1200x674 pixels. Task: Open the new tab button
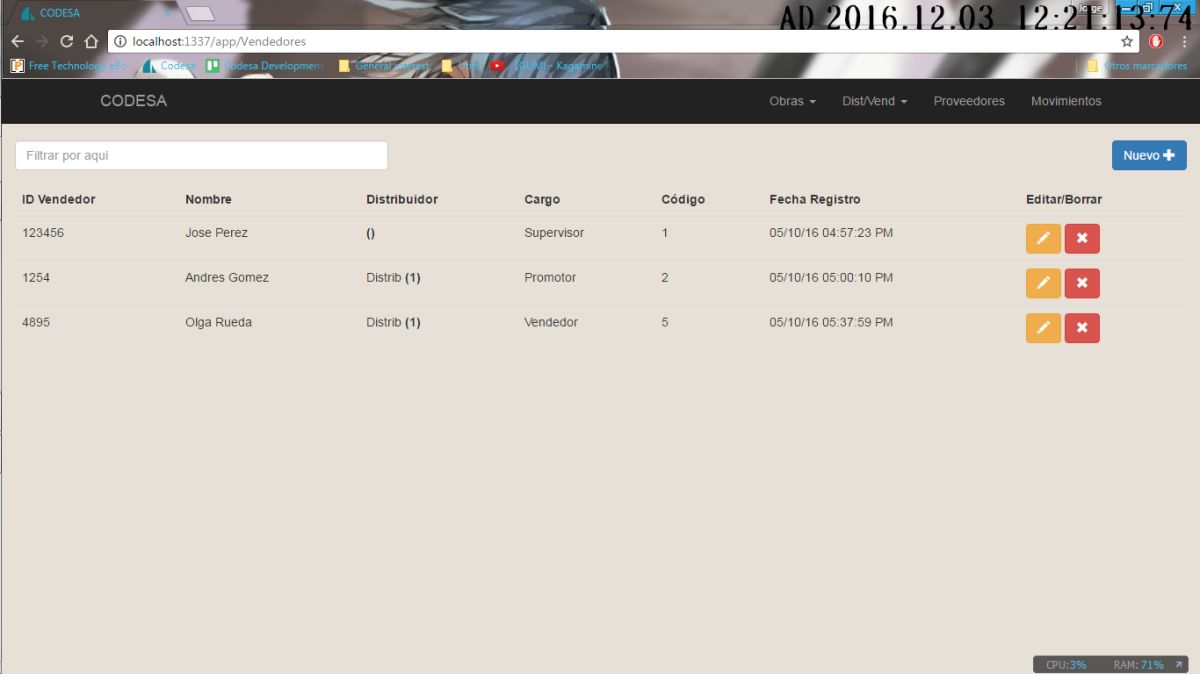coord(200,13)
